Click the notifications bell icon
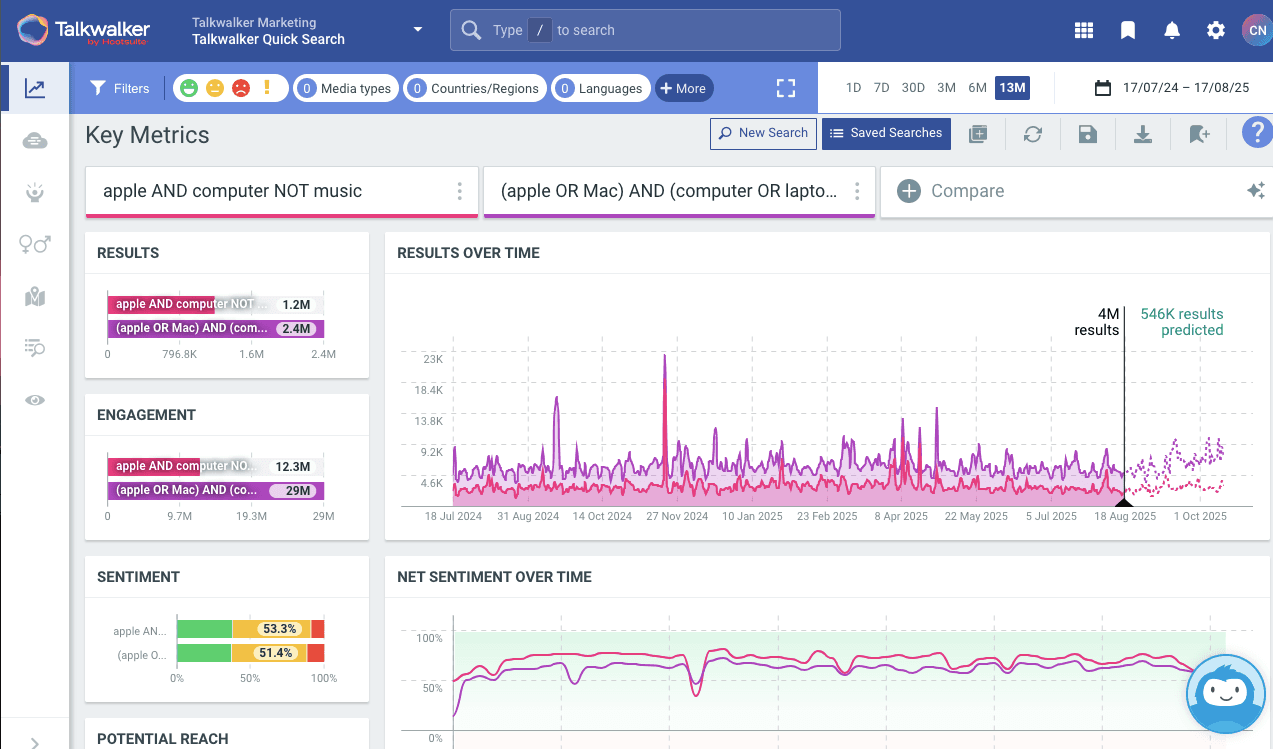Screen dimensions: 1273x749 pyautogui.click(x=1172, y=31)
